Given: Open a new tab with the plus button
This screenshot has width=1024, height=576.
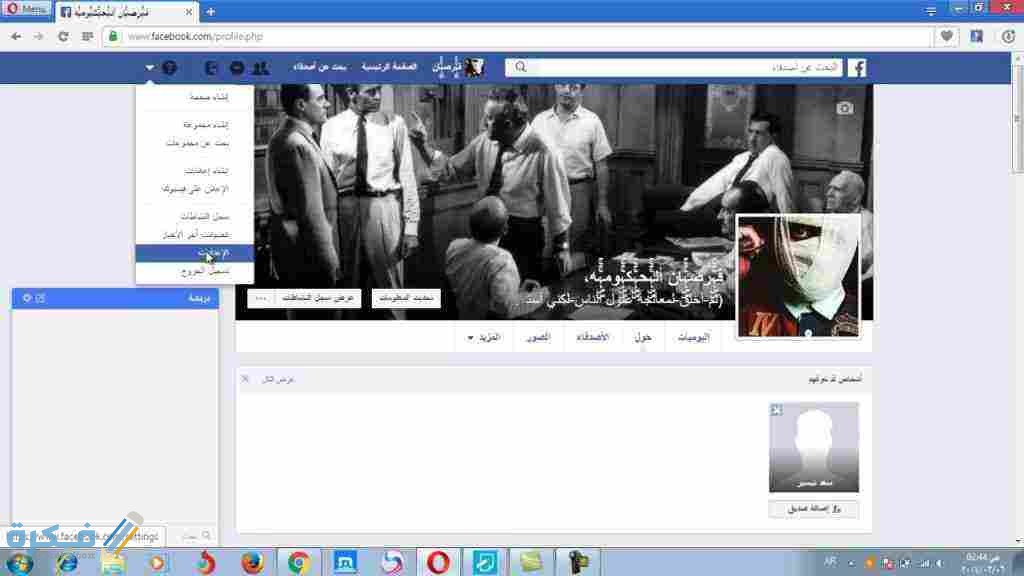Looking at the screenshot, I should pos(210,12).
